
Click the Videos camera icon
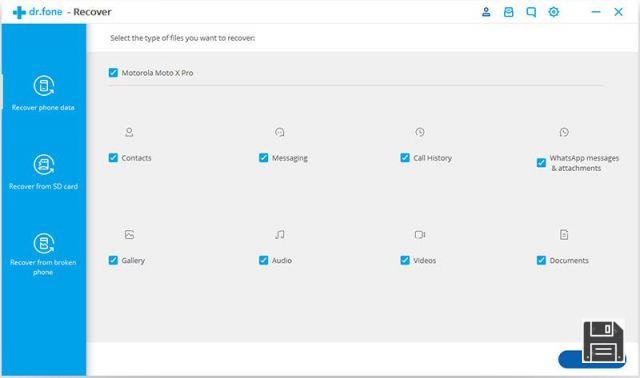[x=420, y=235]
